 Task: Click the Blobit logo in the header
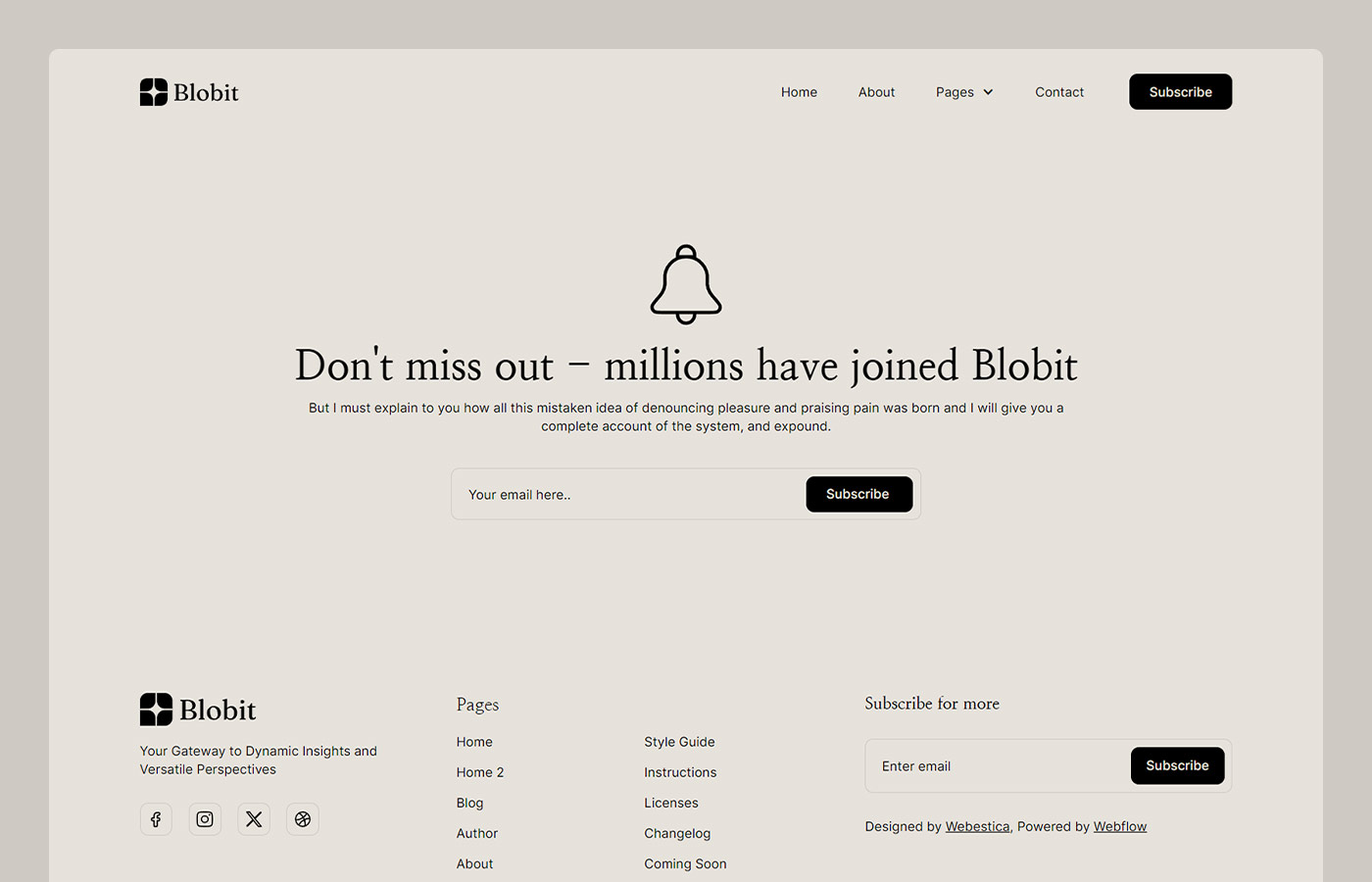click(189, 91)
